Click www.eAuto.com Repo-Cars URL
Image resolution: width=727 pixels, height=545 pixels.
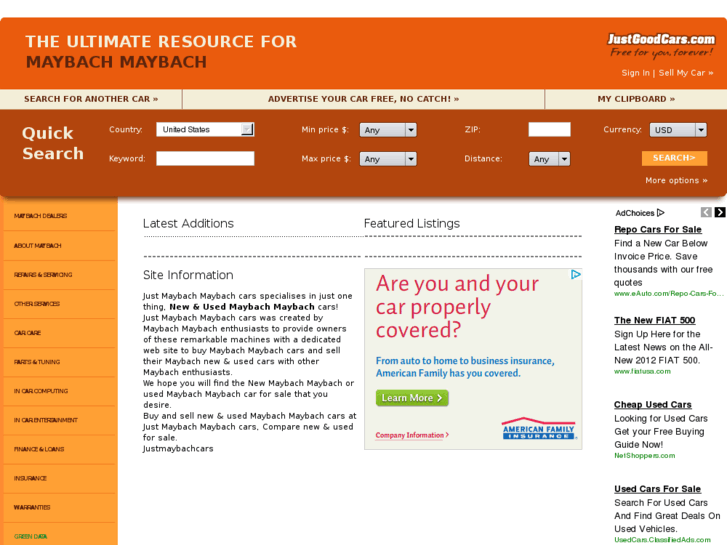(x=669, y=294)
